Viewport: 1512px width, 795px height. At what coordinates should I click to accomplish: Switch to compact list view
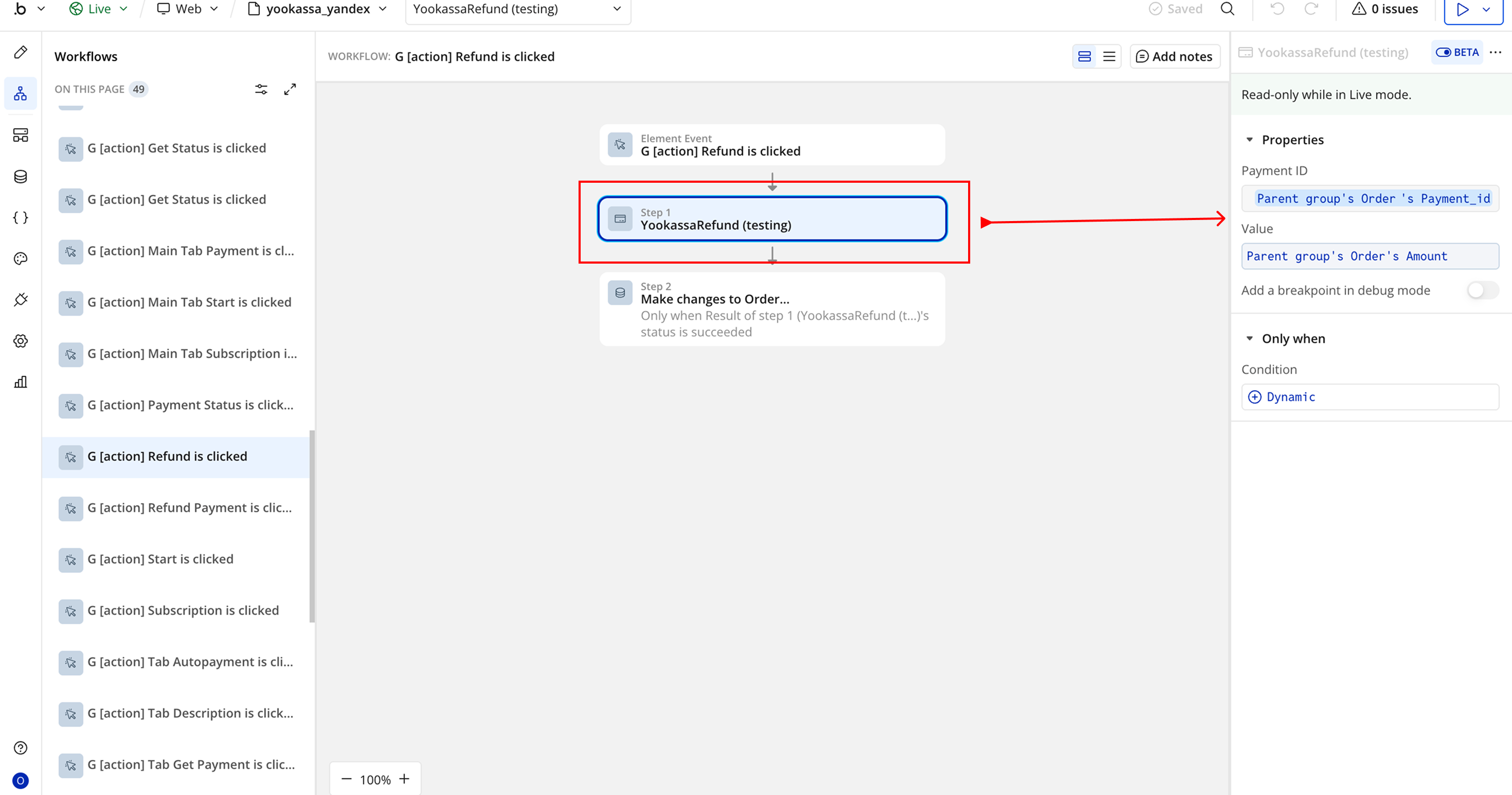point(1109,56)
